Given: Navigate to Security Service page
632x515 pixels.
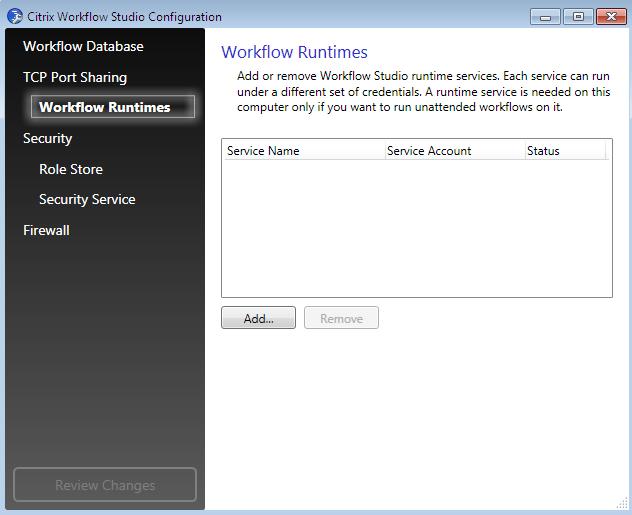Looking at the screenshot, I should pos(87,199).
